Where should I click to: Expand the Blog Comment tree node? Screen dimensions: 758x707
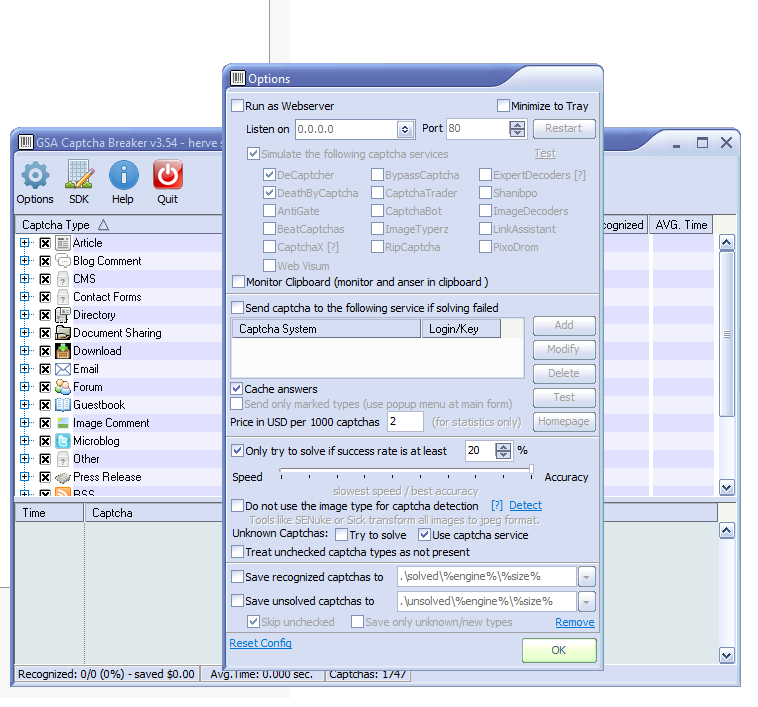tap(24, 261)
